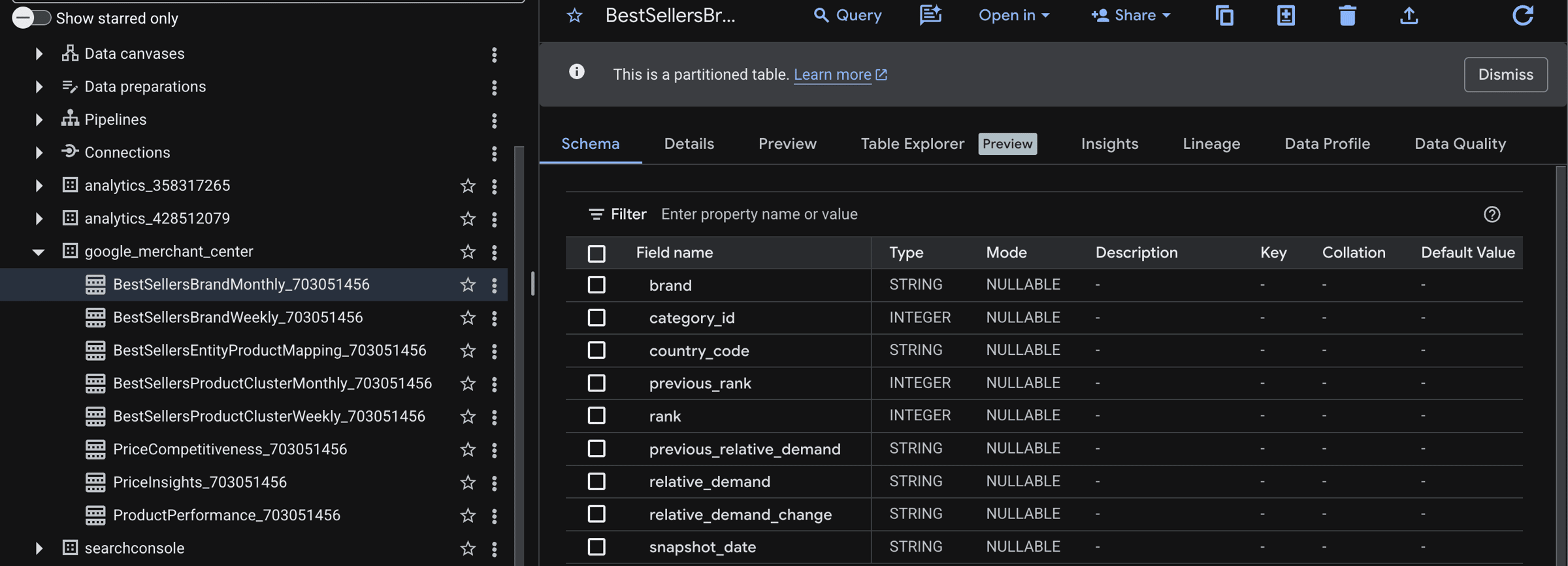This screenshot has width=1568, height=566.
Task: Click the delete table trash icon
Action: pos(1347,16)
